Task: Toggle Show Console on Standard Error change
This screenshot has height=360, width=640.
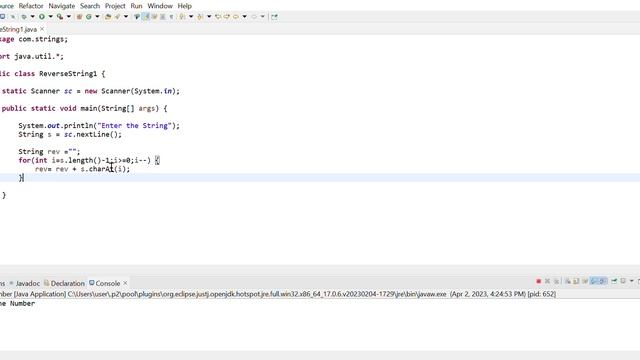Action: click(603, 281)
